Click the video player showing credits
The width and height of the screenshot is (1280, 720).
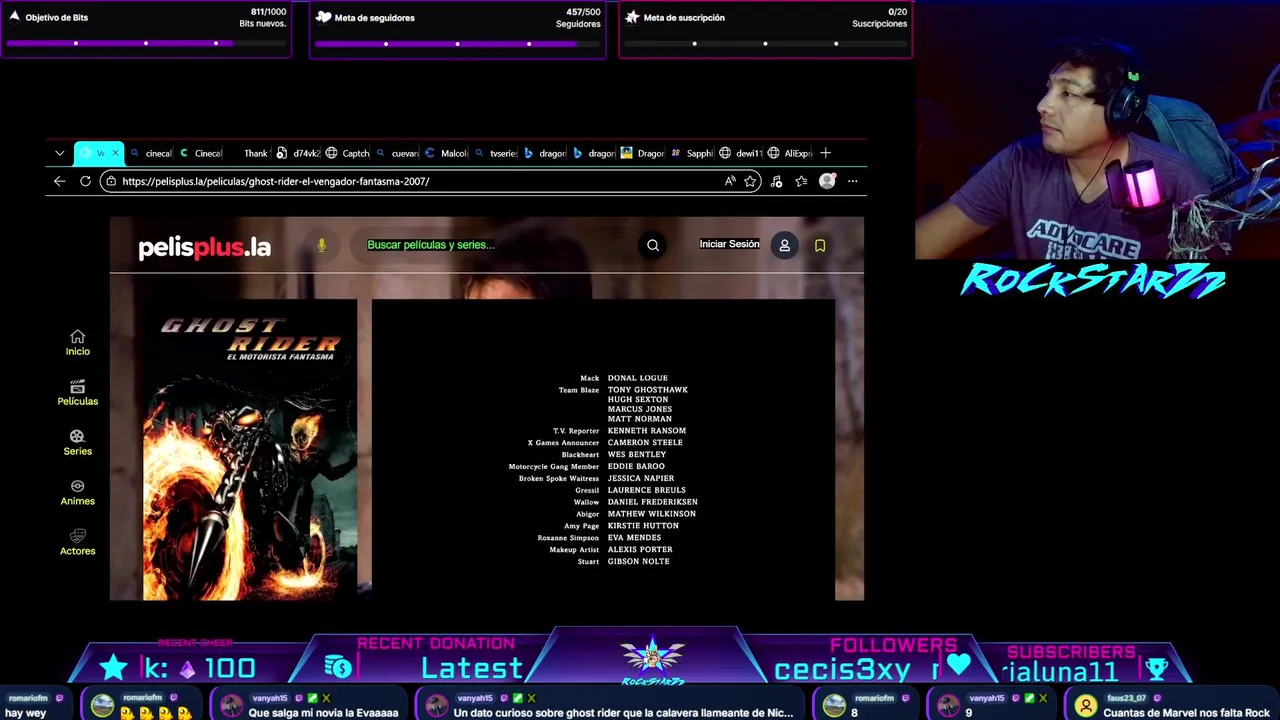[603, 450]
